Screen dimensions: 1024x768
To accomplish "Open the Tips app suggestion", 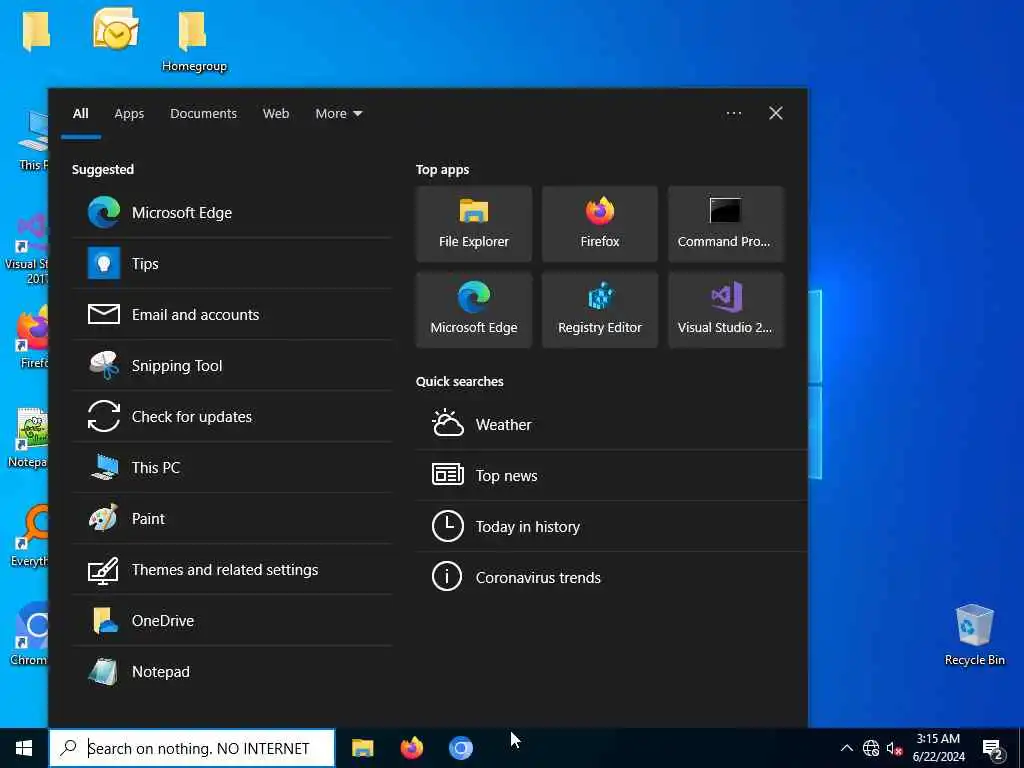I will 232,263.
